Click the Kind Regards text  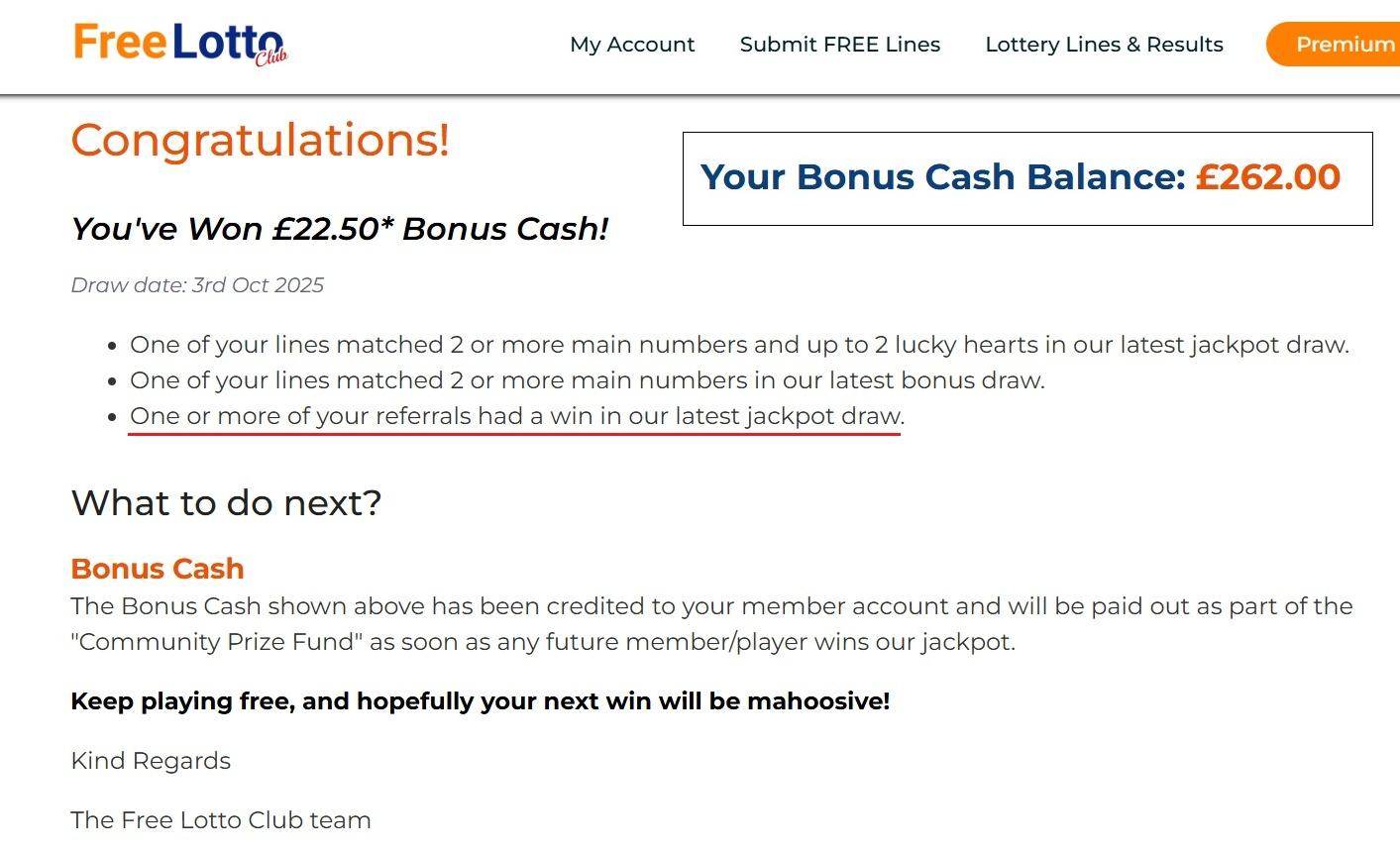(x=151, y=761)
